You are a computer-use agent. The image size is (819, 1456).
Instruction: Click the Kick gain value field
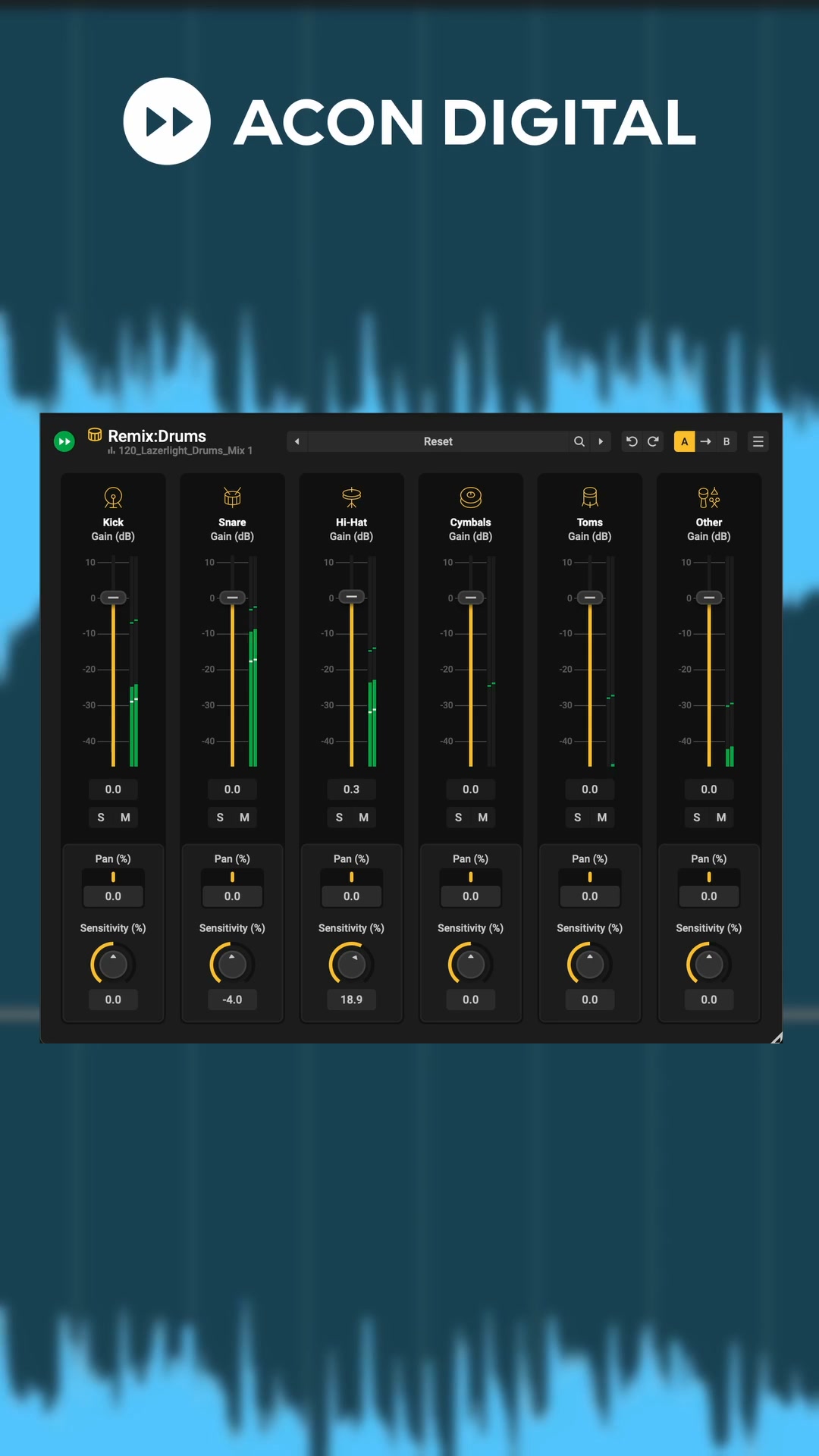113,789
